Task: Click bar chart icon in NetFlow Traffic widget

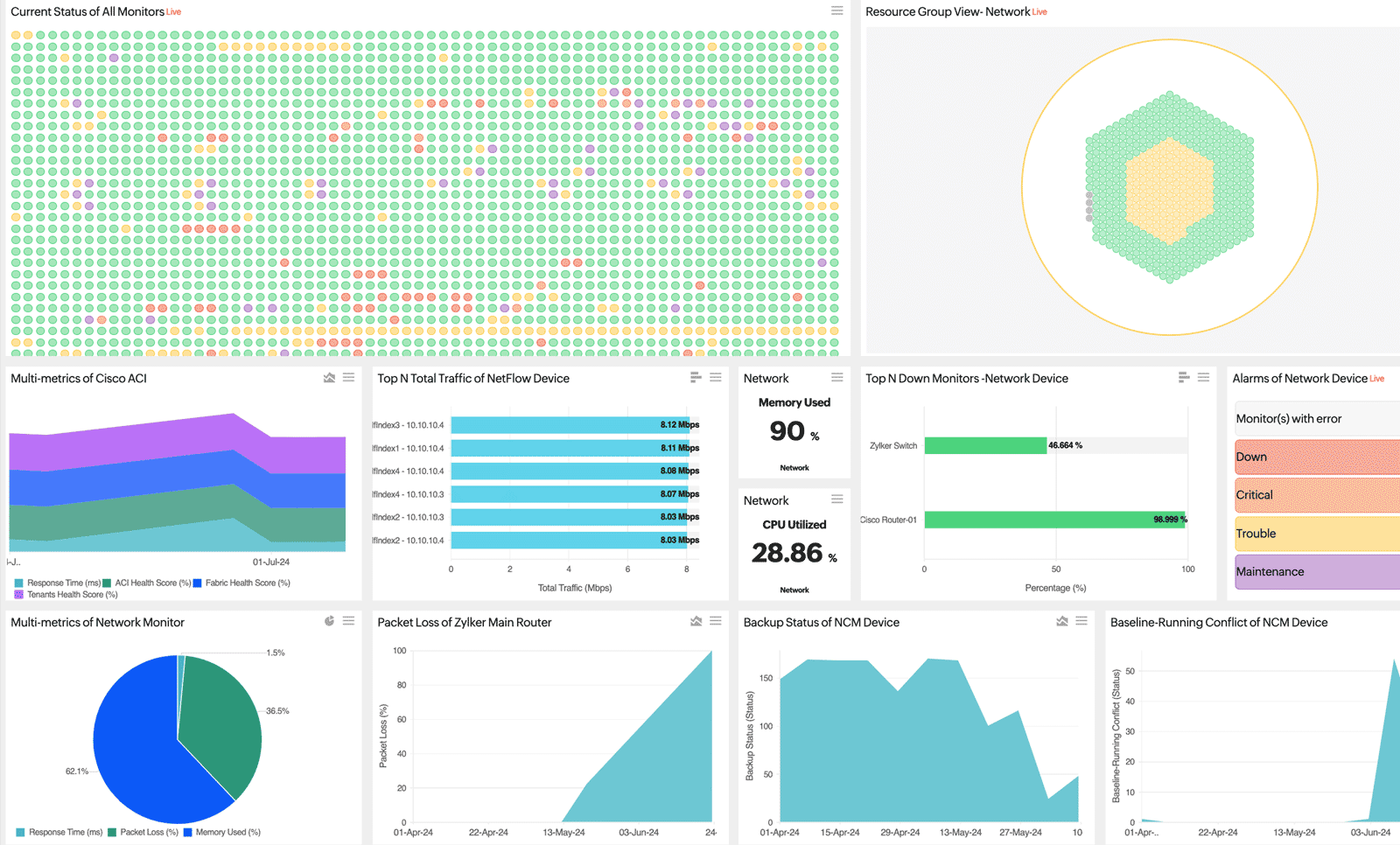Action: 696,378
